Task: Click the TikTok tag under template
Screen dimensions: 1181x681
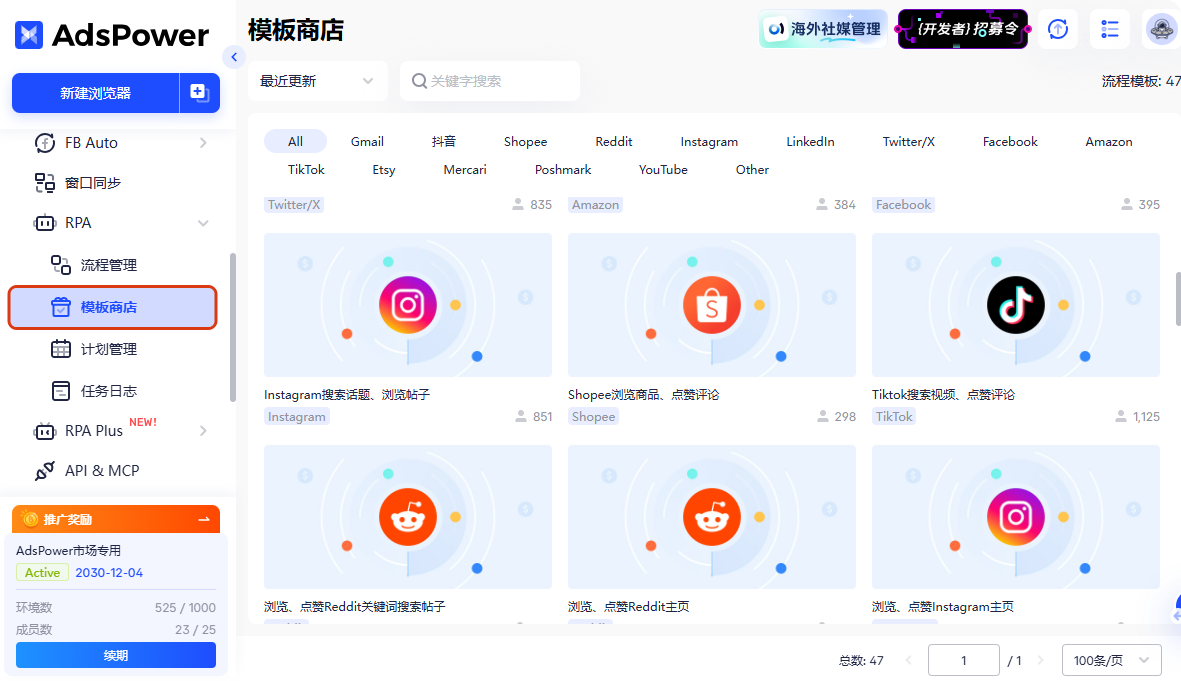Action: pos(894,417)
